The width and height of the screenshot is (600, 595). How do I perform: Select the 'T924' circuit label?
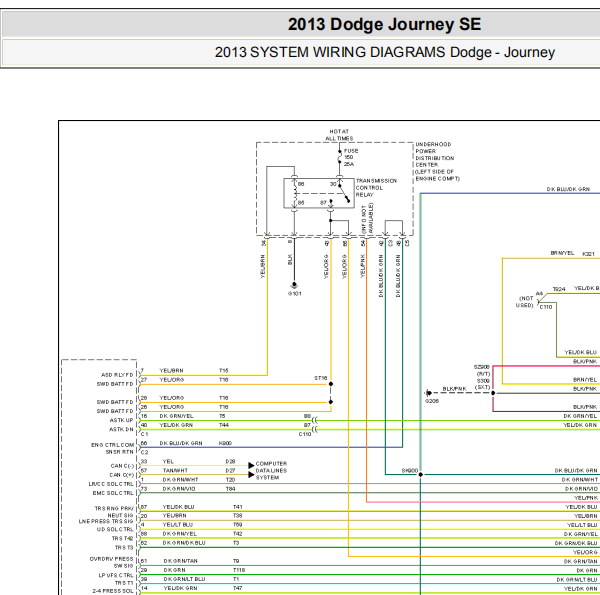pyautogui.click(x=559, y=289)
